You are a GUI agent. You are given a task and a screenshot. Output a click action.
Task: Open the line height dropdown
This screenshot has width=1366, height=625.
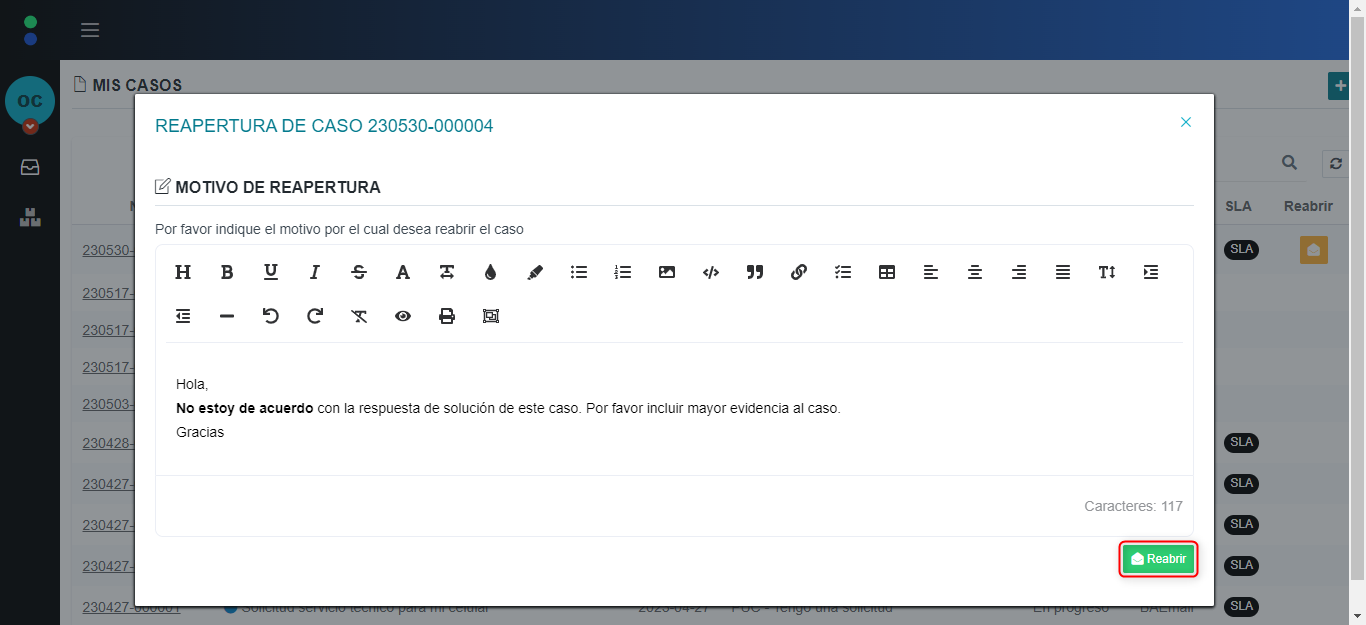[1107, 272]
